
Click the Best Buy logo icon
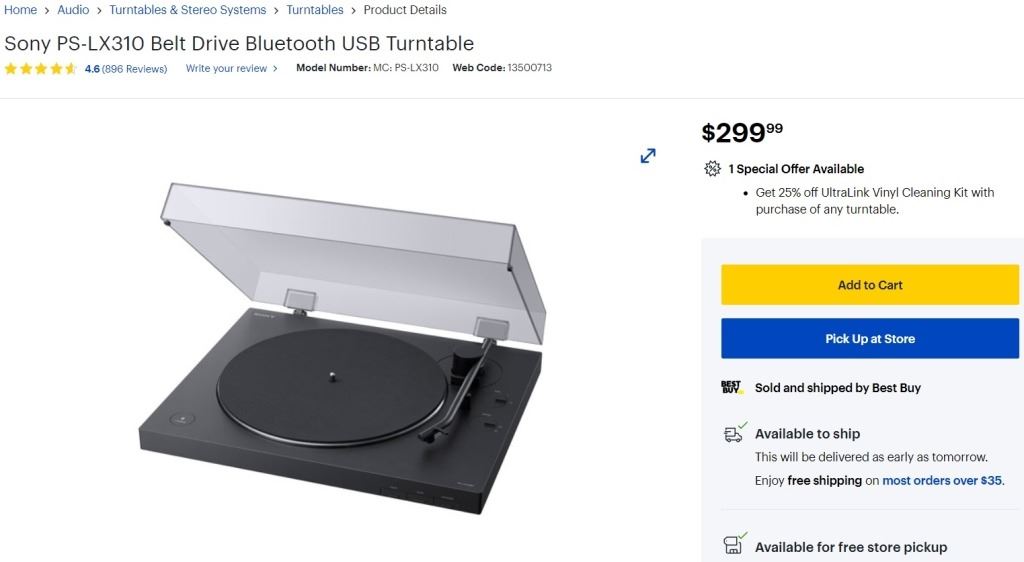click(733, 387)
